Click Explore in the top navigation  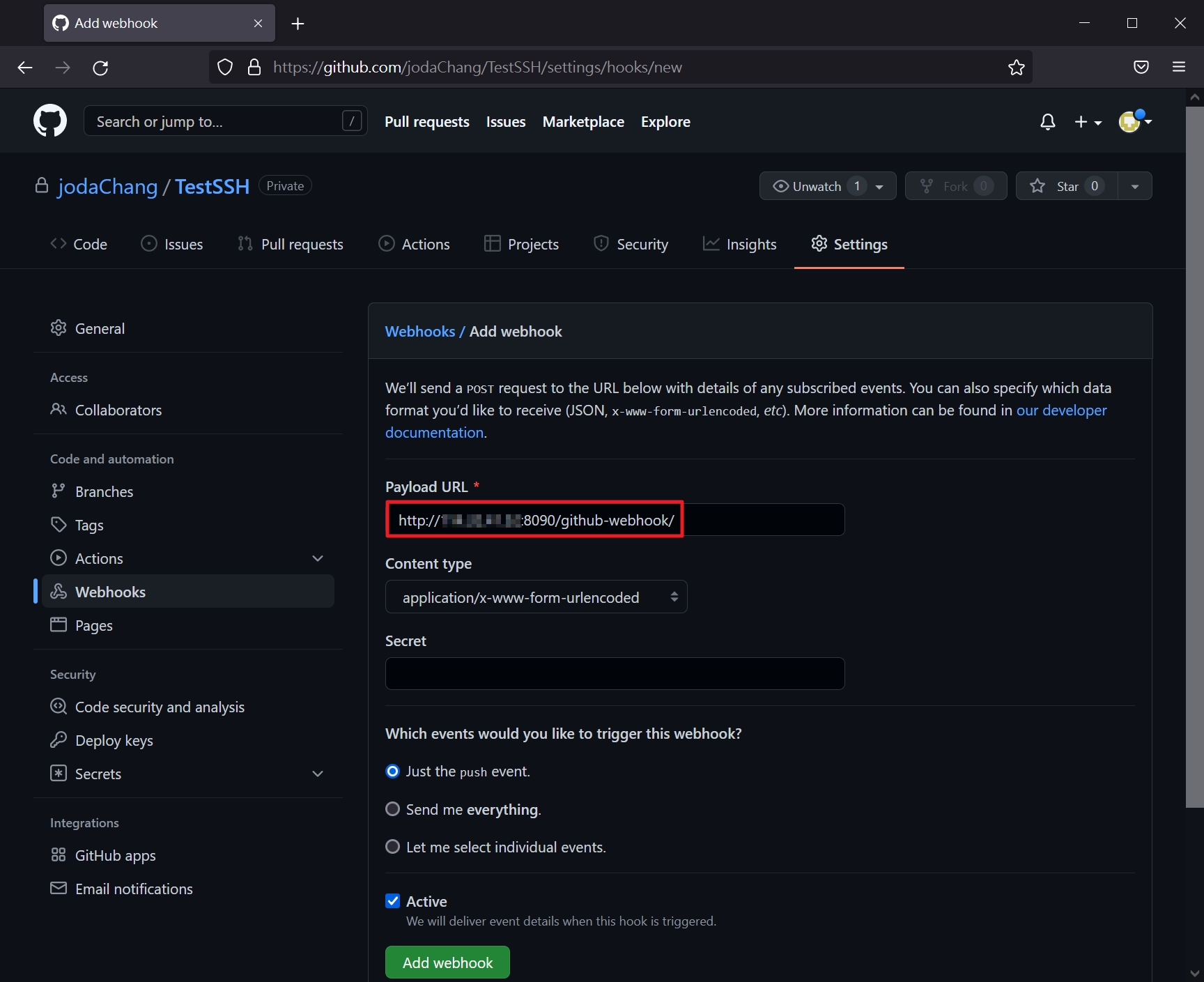[x=665, y=122]
